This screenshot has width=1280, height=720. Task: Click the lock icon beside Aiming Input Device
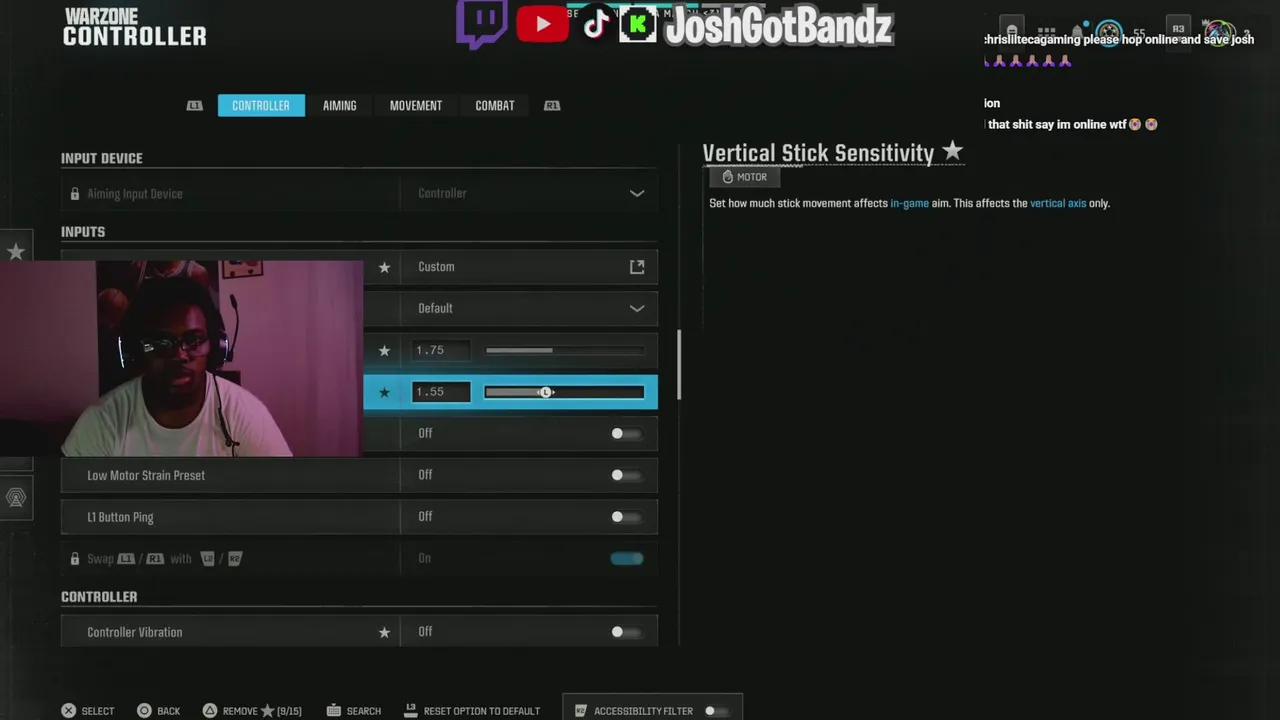tap(75, 194)
